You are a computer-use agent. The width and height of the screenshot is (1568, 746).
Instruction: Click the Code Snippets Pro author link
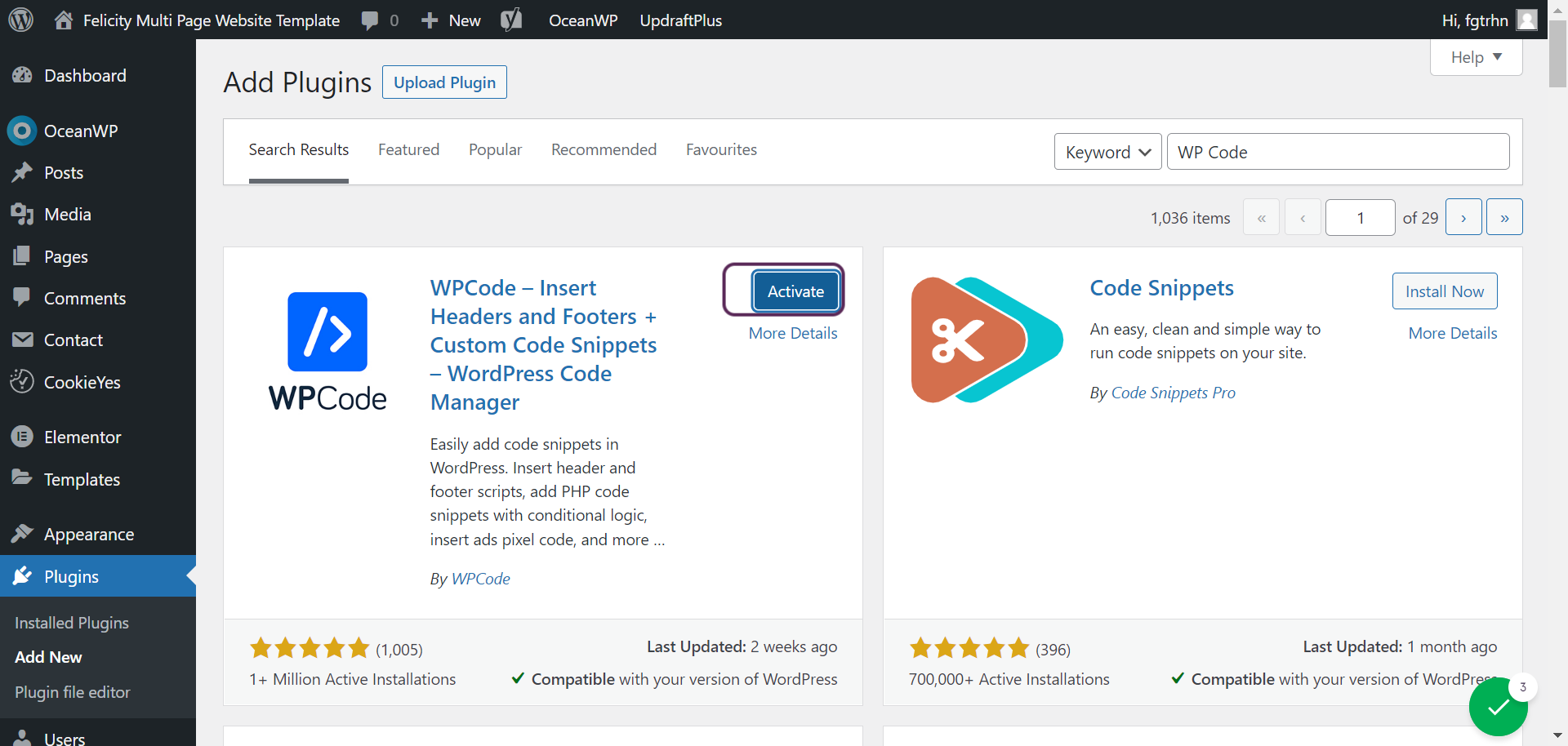(x=1173, y=393)
